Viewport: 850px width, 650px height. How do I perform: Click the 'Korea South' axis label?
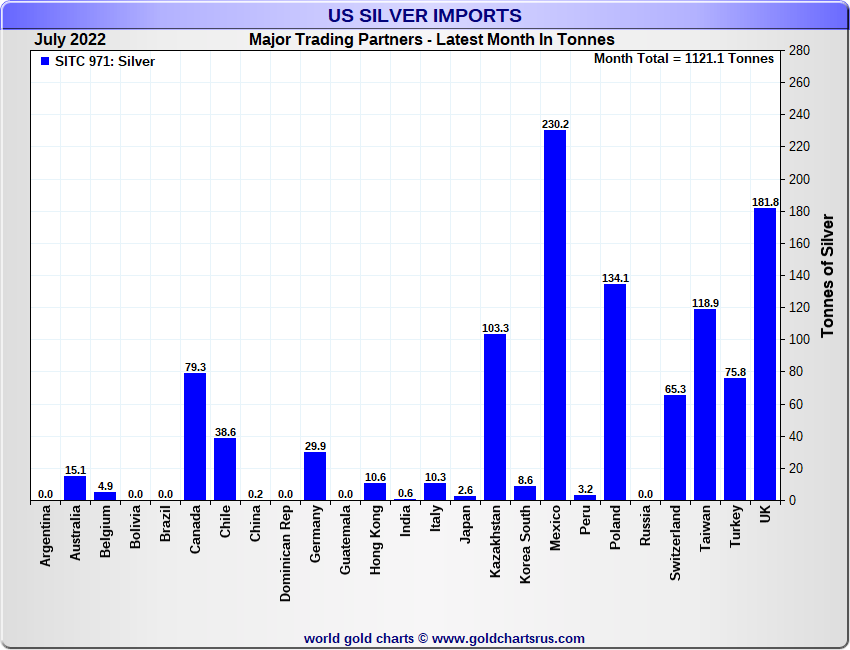tap(525, 544)
